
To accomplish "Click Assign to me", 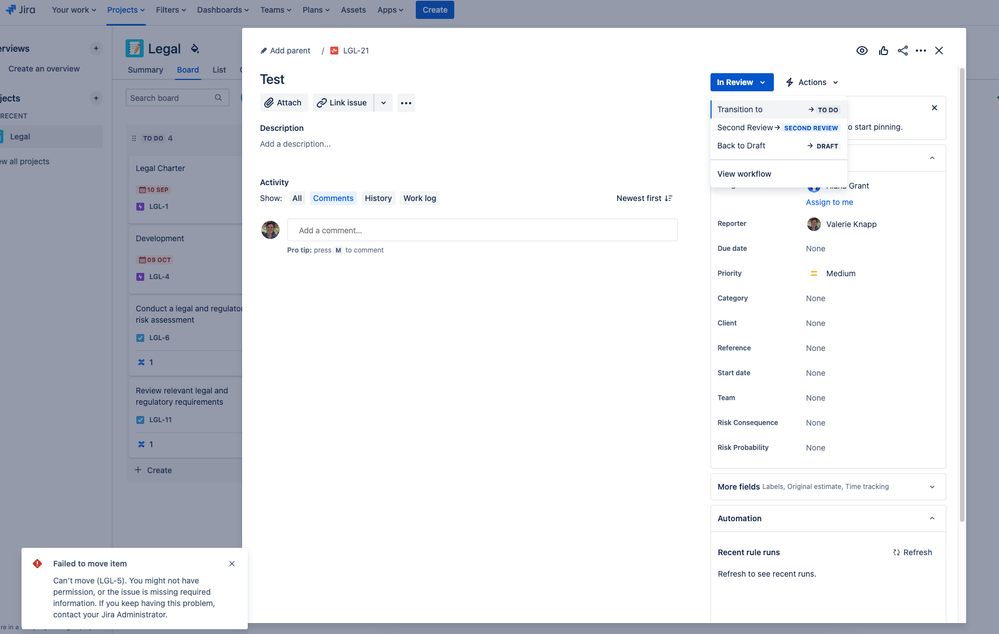I will click(829, 202).
